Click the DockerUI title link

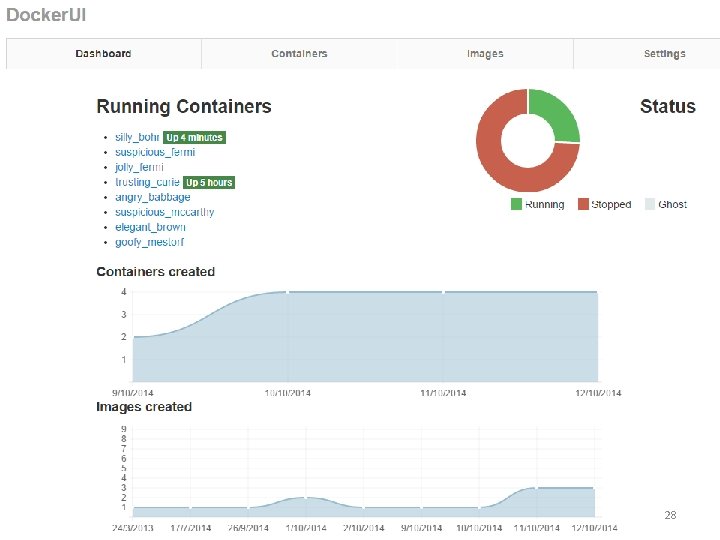[46, 15]
